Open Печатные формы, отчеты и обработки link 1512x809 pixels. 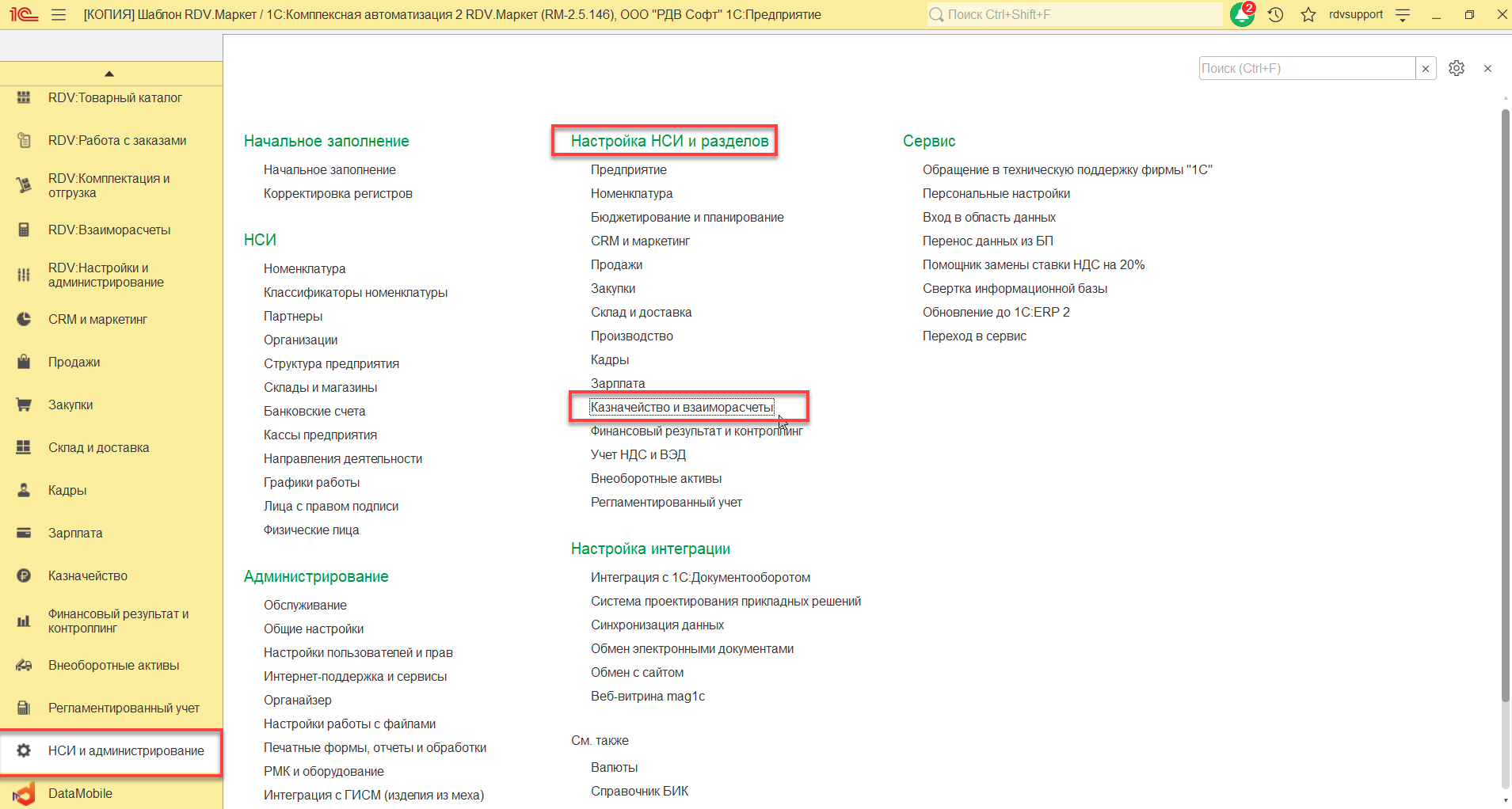pyautogui.click(x=375, y=747)
